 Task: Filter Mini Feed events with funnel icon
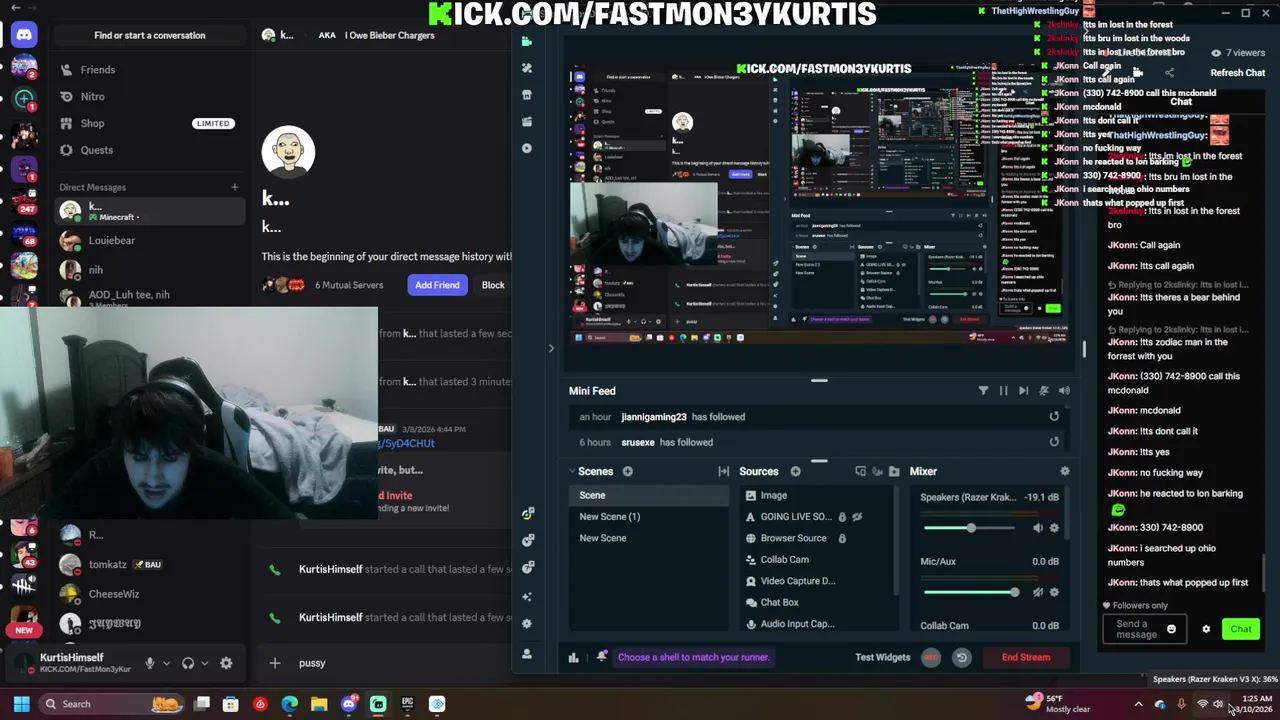point(983,391)
